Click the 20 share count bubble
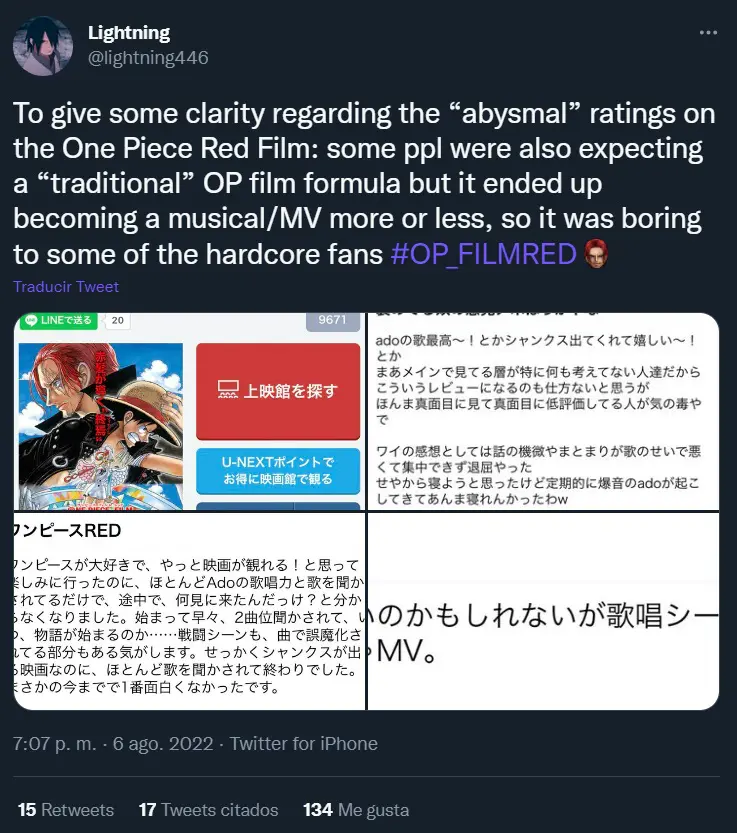737x833 pixels. (117, 320)
